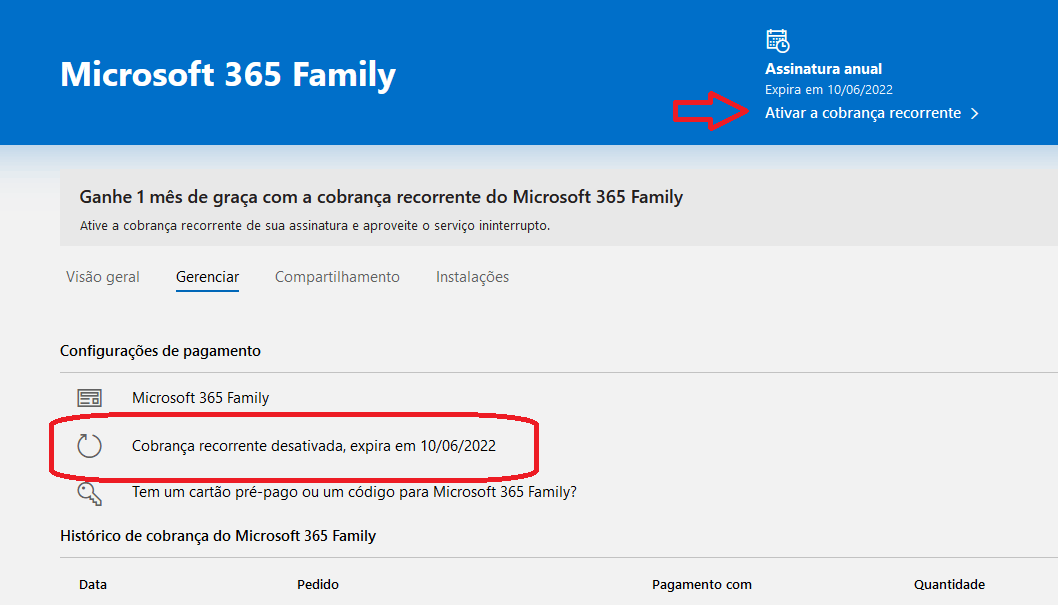
Task: Click 'Microsoft 365 Family' payment settings row
Action: (x=200, y=398)
